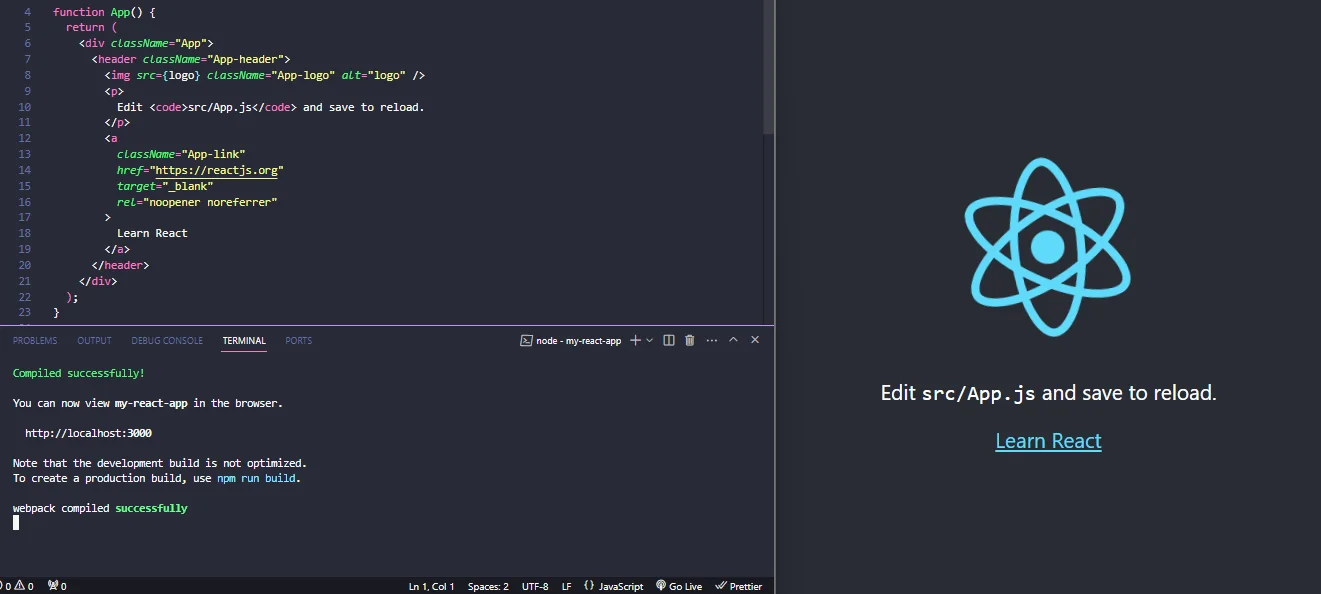Open the launch profile dropdown arrow beside plus

click(x=650, y=340)
